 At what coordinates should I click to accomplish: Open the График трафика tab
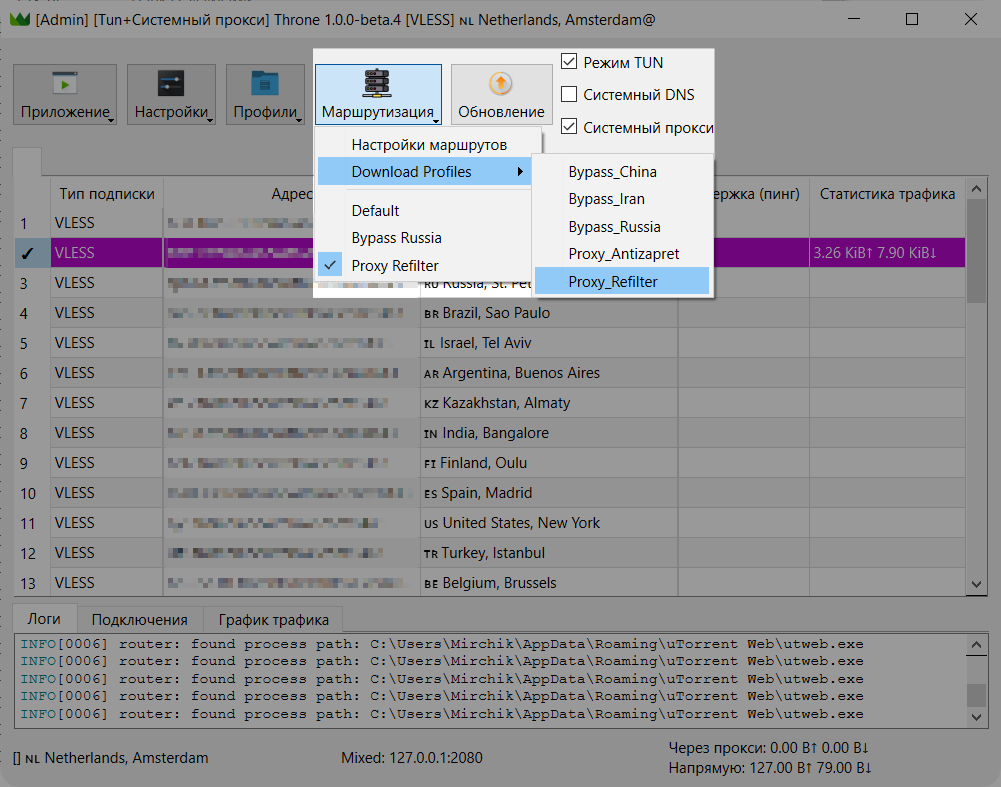click(273, 619)
